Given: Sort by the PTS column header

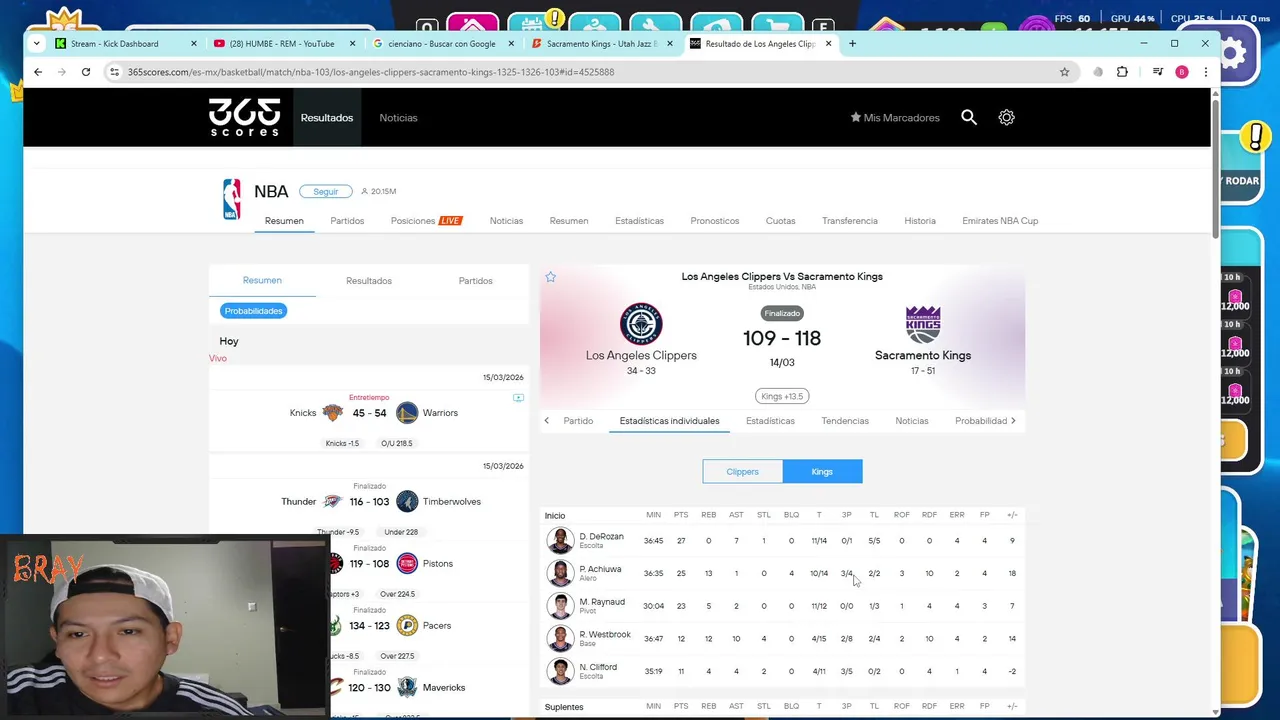Looking at the screenshot, I should click(681, 515).
